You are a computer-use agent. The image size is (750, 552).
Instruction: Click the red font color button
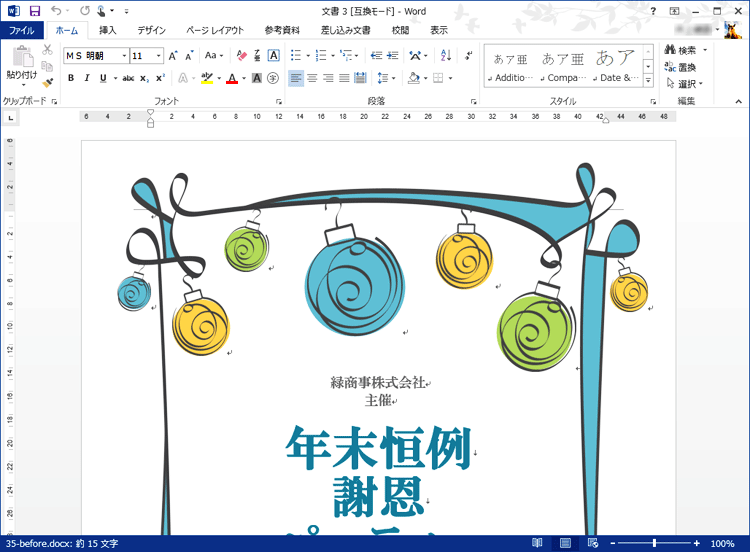[x=232, y=78]
